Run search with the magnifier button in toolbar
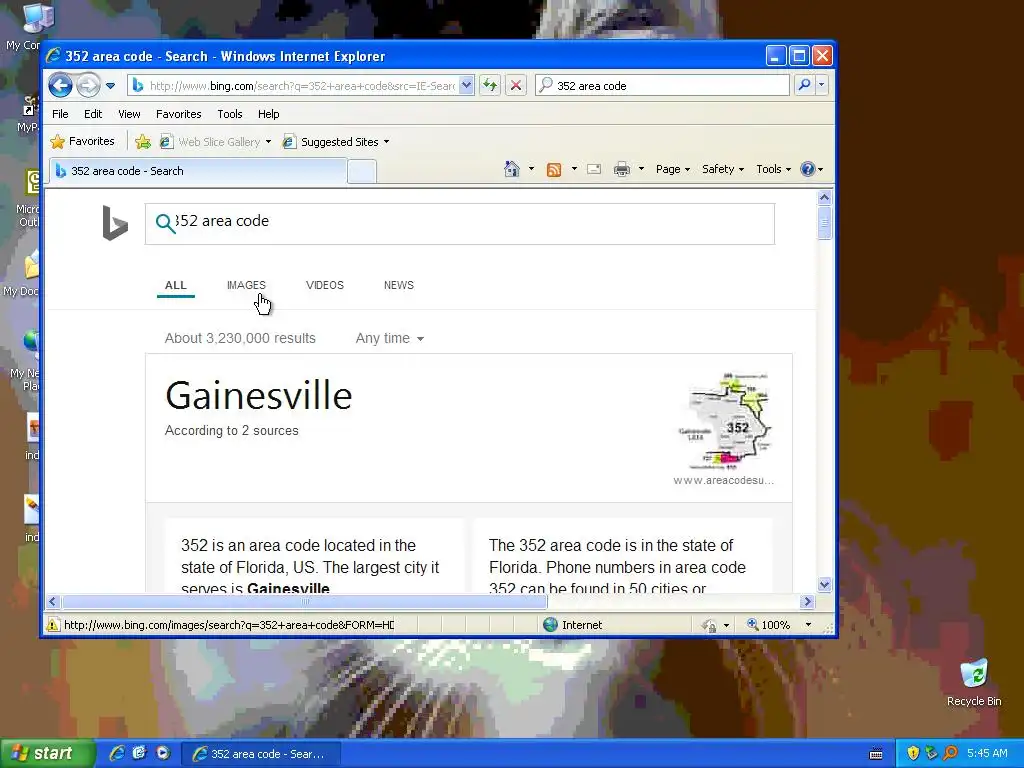Viewport: 1024px width, 768px height. pos(805,85)
